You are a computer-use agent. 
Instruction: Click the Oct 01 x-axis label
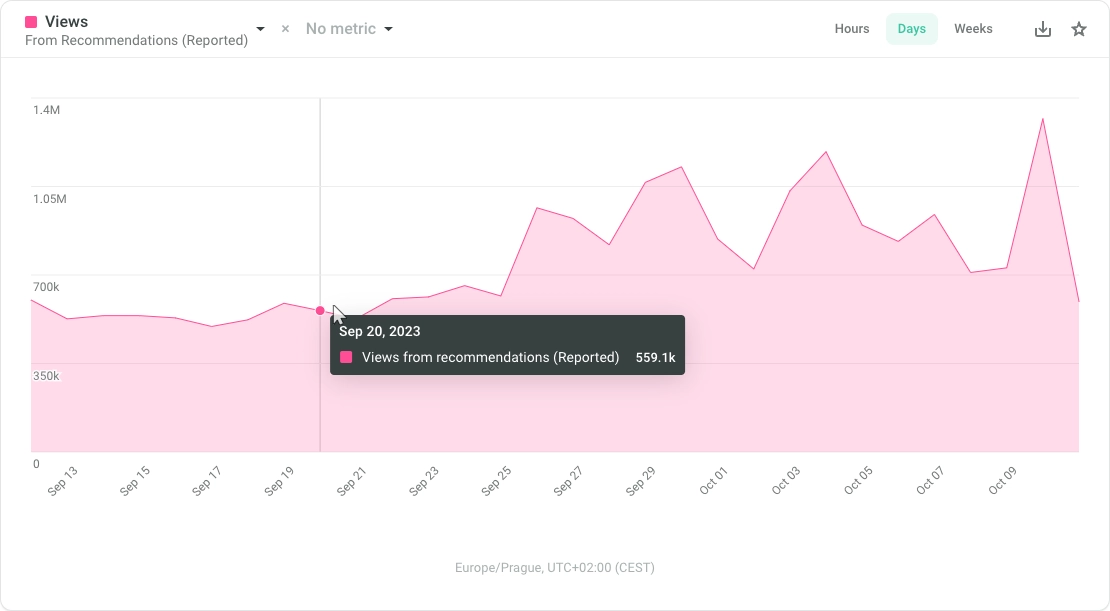[x=713, y=481]
